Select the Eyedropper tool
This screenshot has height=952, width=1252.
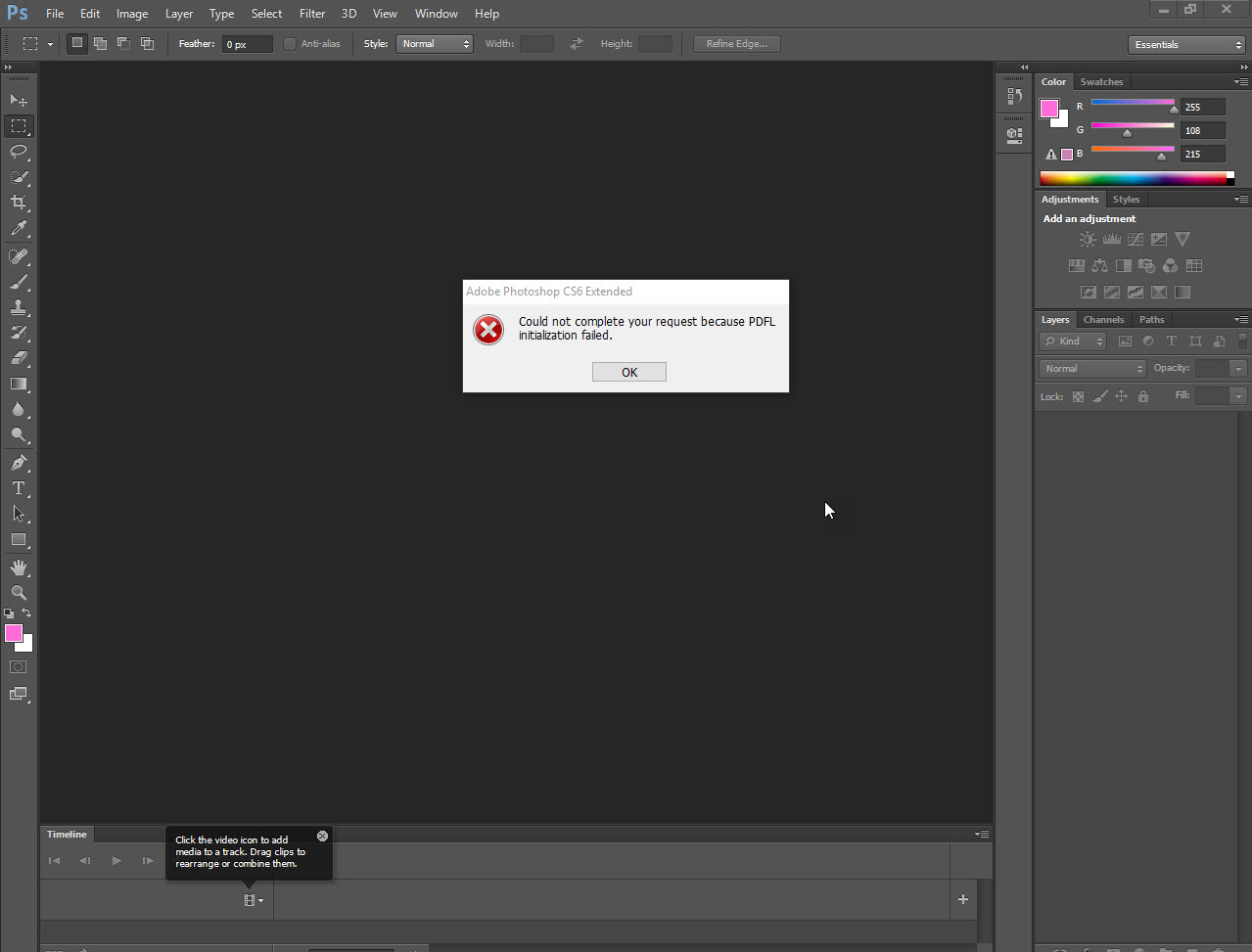(18, 229)
